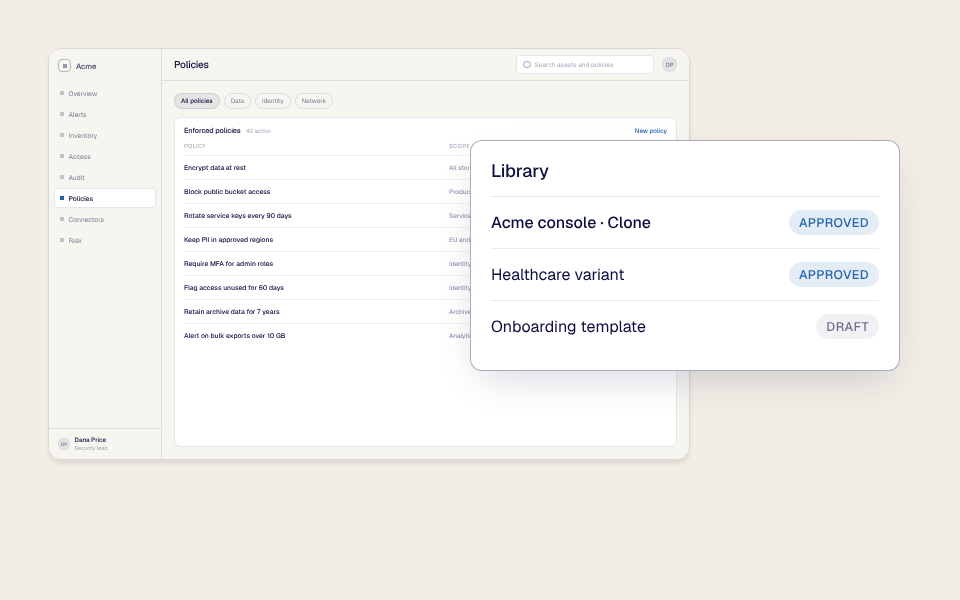This screenshot has height=600, width=960.
Task: Click DRAFT badge for Onboarding template
Action: point(847,327)
